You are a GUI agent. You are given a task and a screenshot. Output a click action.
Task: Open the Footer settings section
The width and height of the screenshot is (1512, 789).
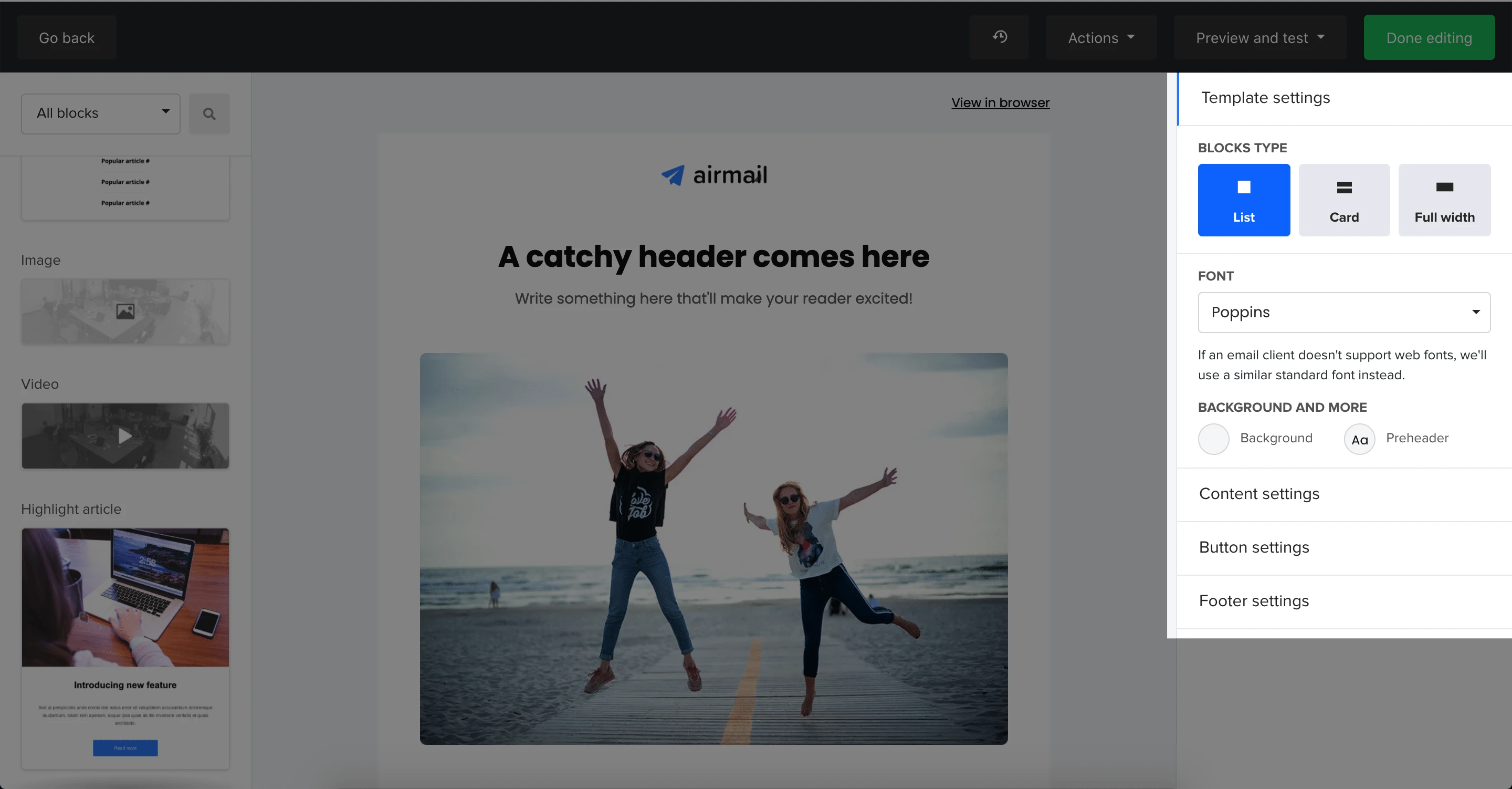(x=1254, y=601)
